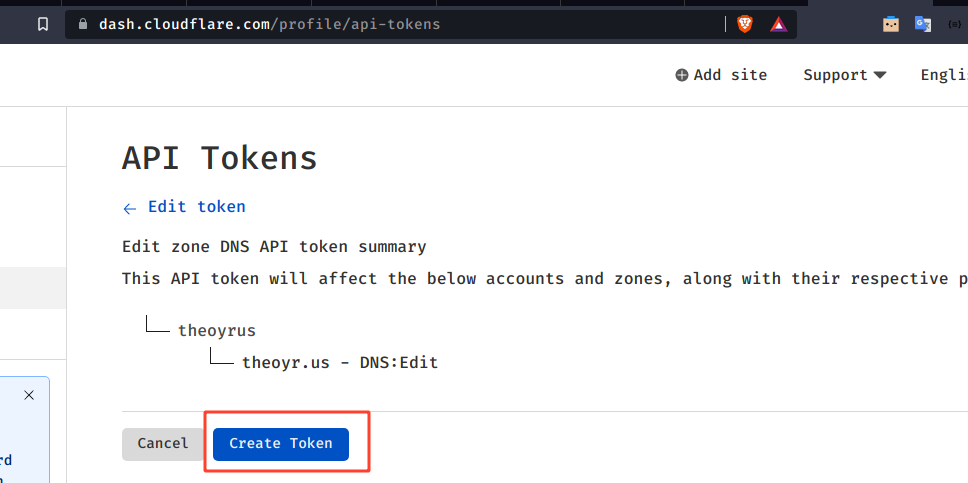This screenshot has width=968, height=483.
Task: Click the back arrow before Edit token
Action: (x=129, y=208)
